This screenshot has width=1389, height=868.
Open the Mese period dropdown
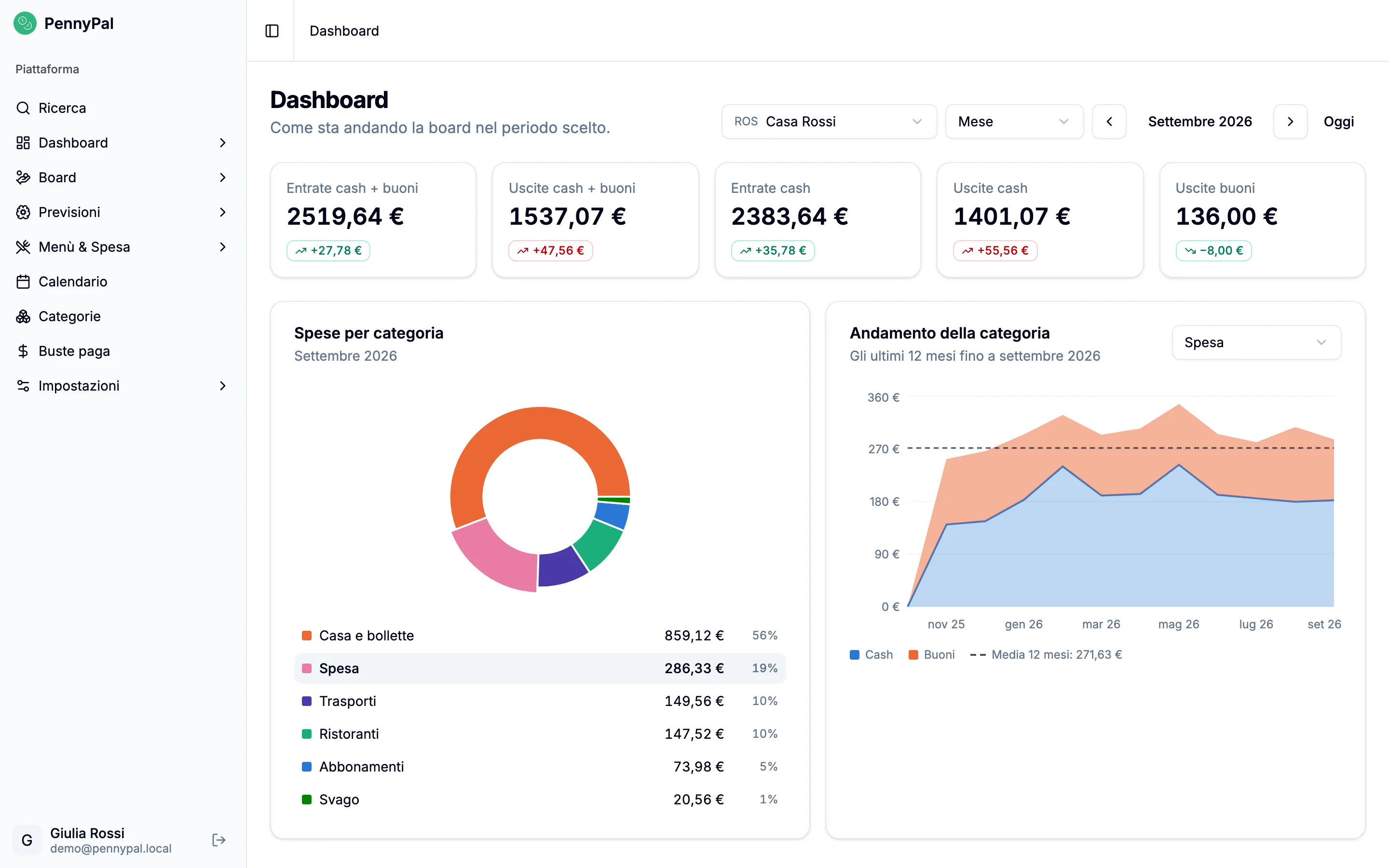pyautogui.click(x=1014, y=122)
